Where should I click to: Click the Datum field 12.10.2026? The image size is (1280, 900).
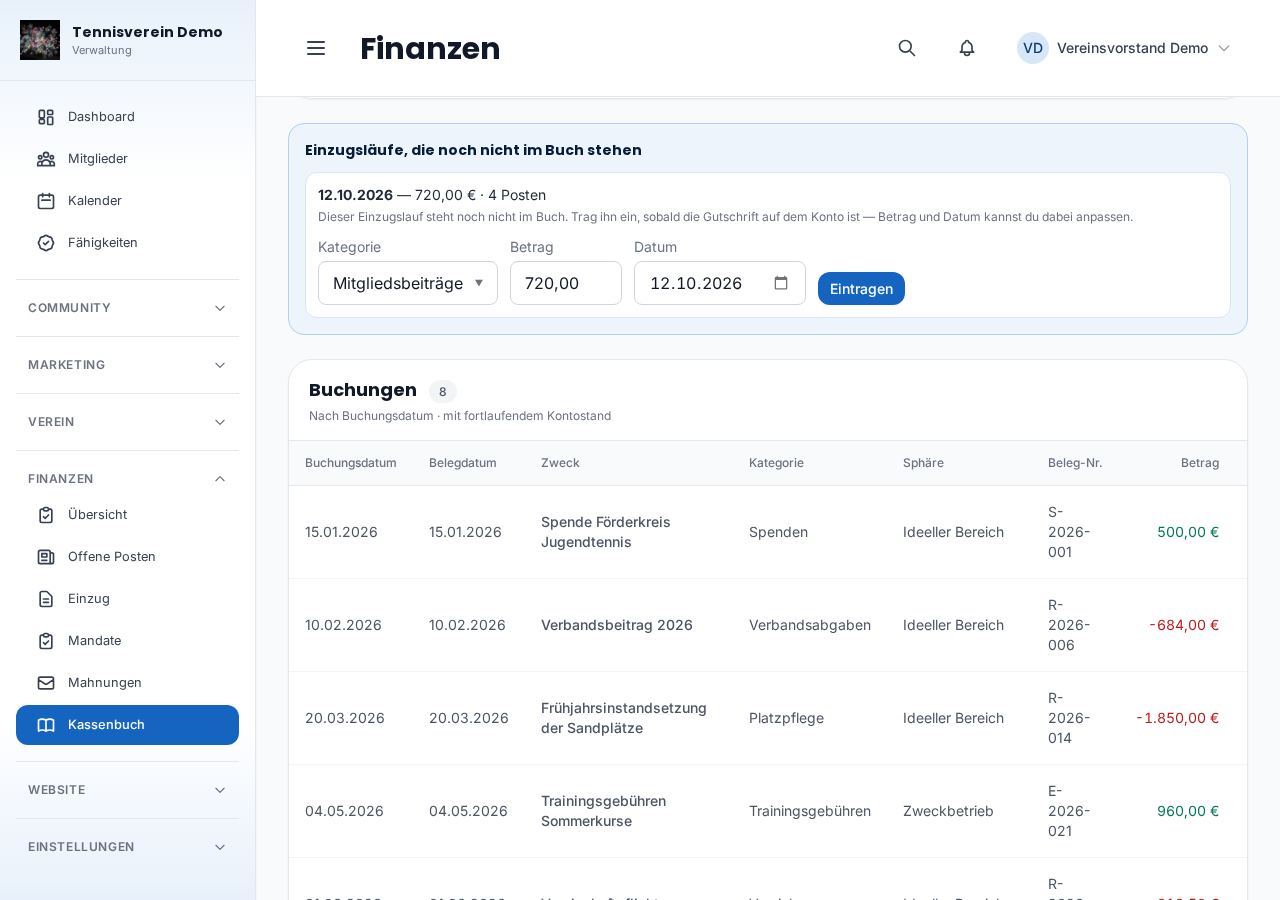(720, 283)
